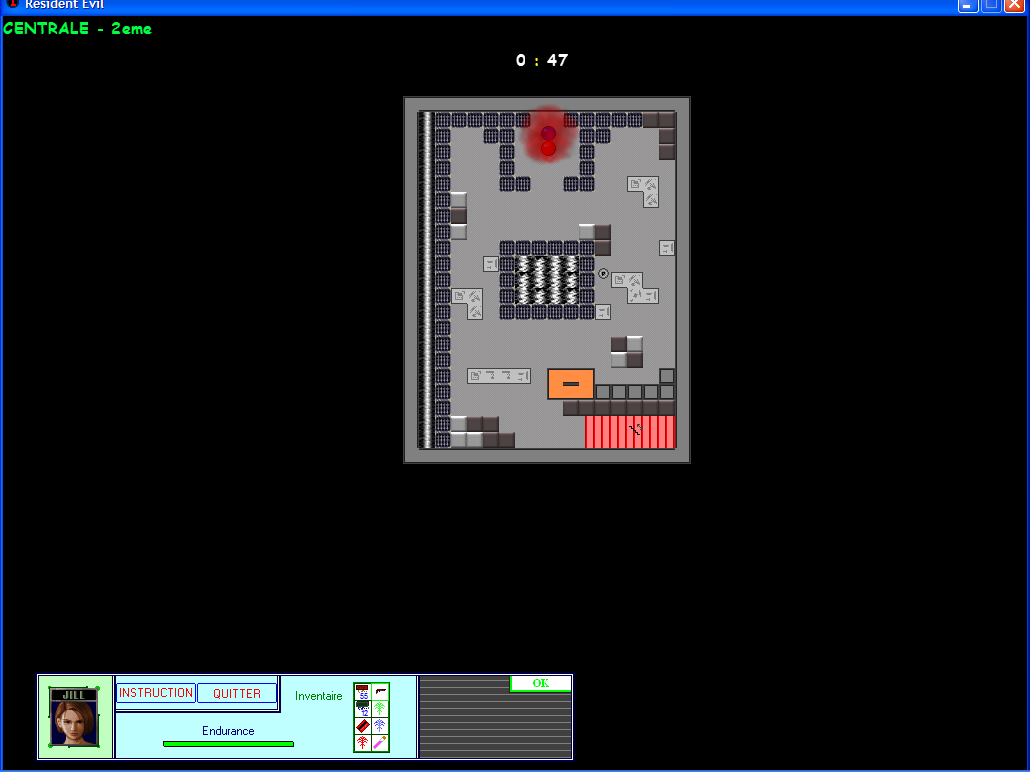Open the INSTRUCTION panel
Image resolution: width=1030 pixels, height=772 pixels.
(x=156, y=693)
